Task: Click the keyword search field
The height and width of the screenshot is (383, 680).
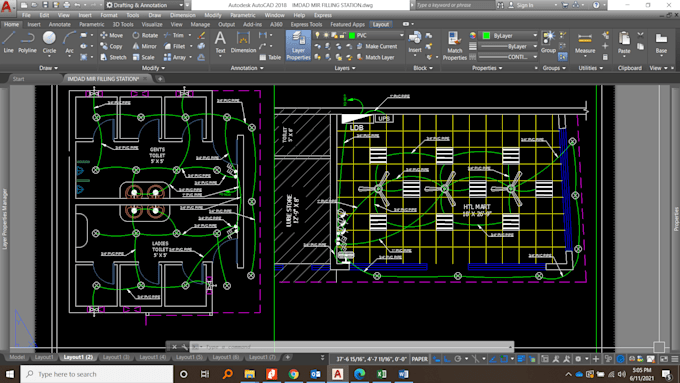Action: pos(454,5)
